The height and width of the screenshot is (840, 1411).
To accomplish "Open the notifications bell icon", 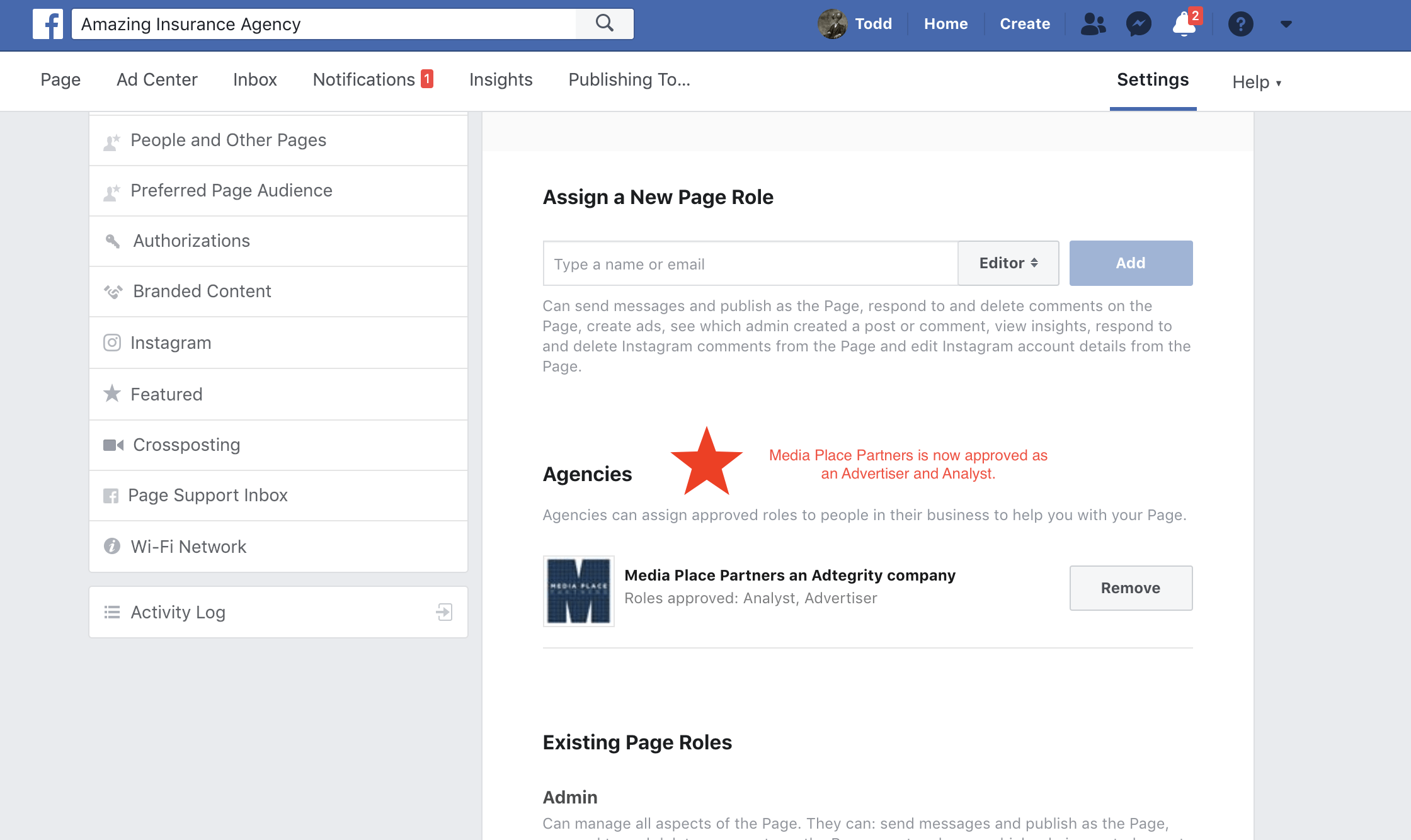I will pyautogui.click(x=1185, y=24).
